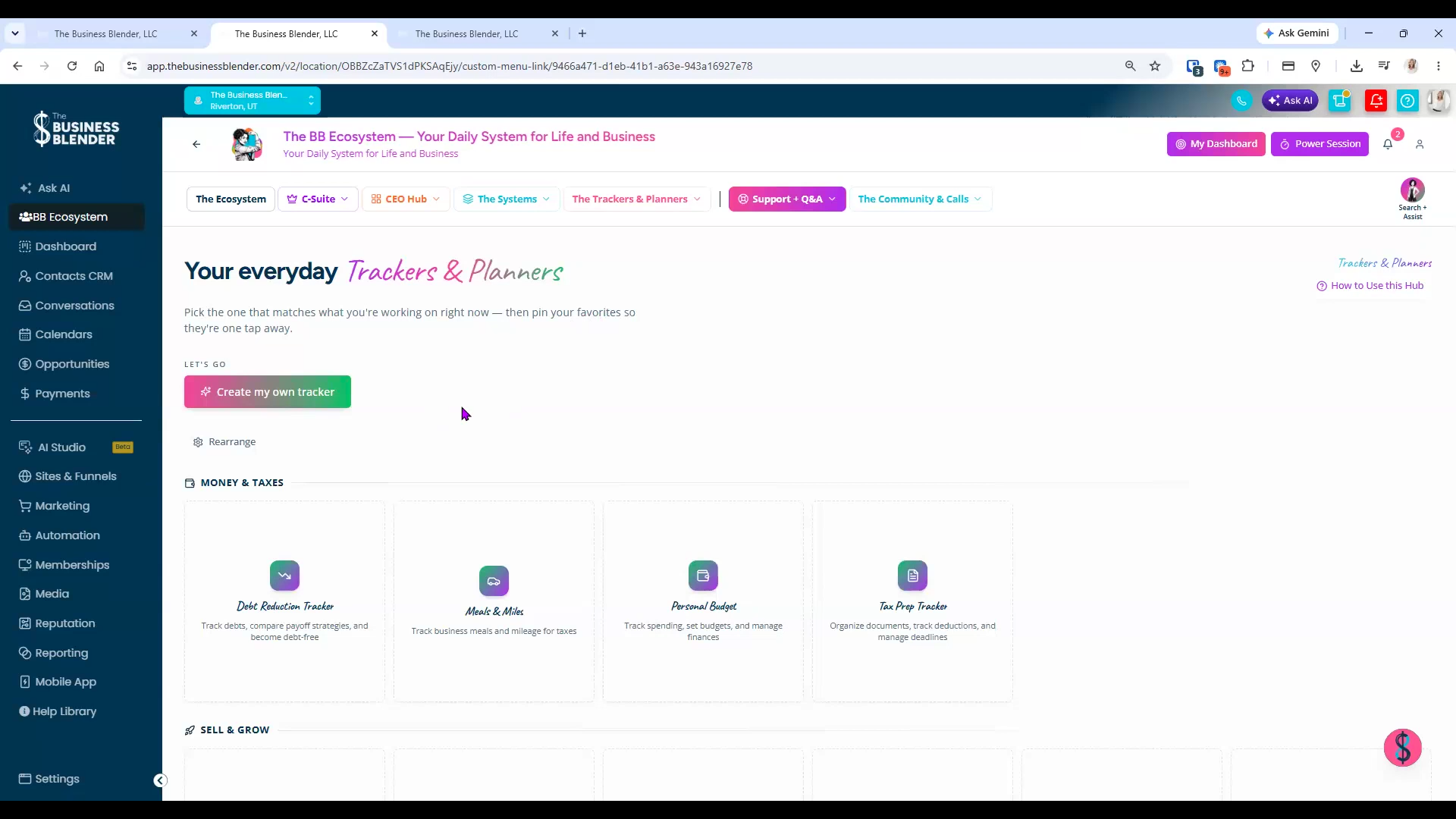Open the media control icon in Chrome toolbar
Viewport: 1456px width, 819px height.
(x=1384, y=66)
